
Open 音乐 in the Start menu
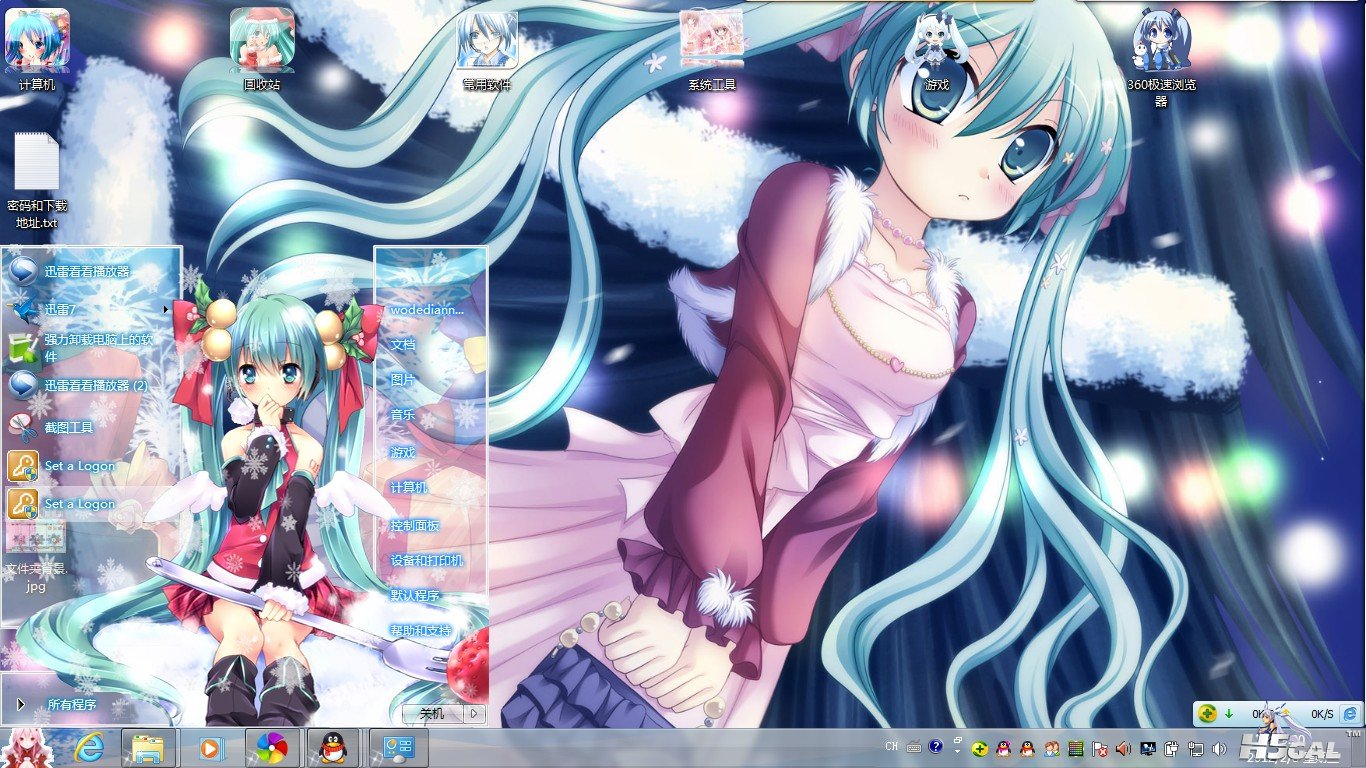pos(403,415)
